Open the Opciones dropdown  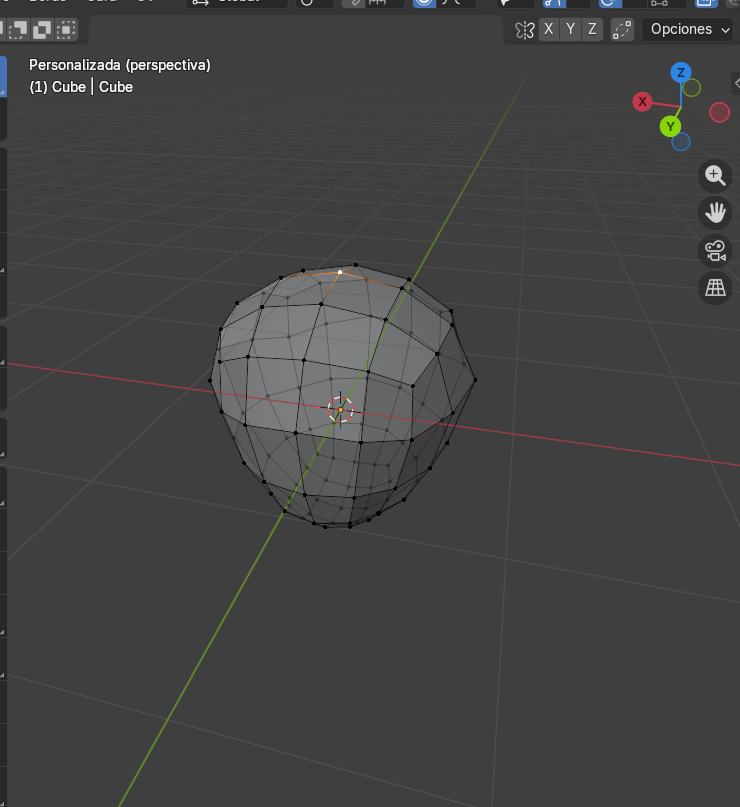(x=690, y=29)
